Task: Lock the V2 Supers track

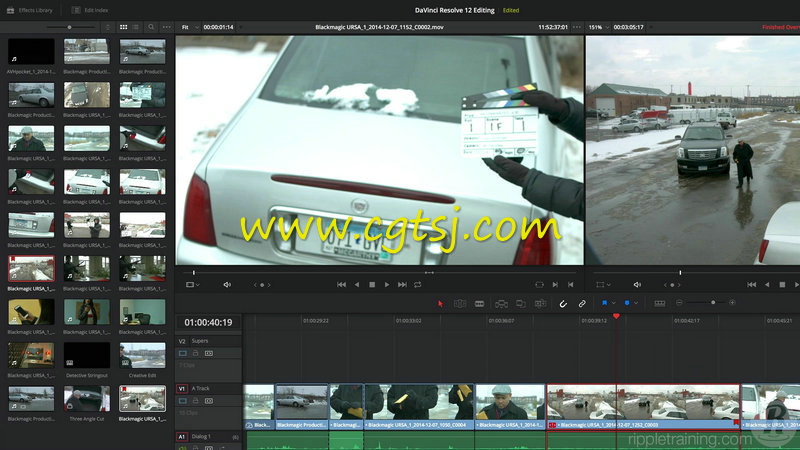Action: pos(195,353)
